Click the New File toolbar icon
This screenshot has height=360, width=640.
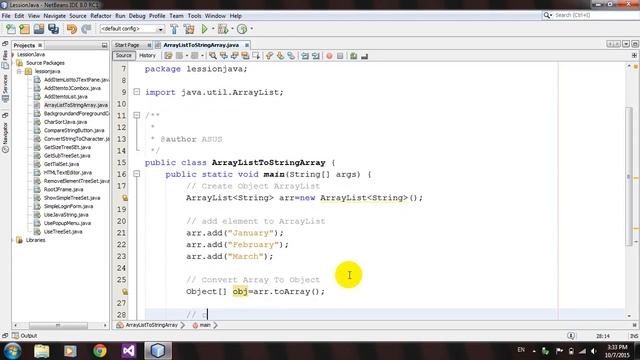(11, 29)
